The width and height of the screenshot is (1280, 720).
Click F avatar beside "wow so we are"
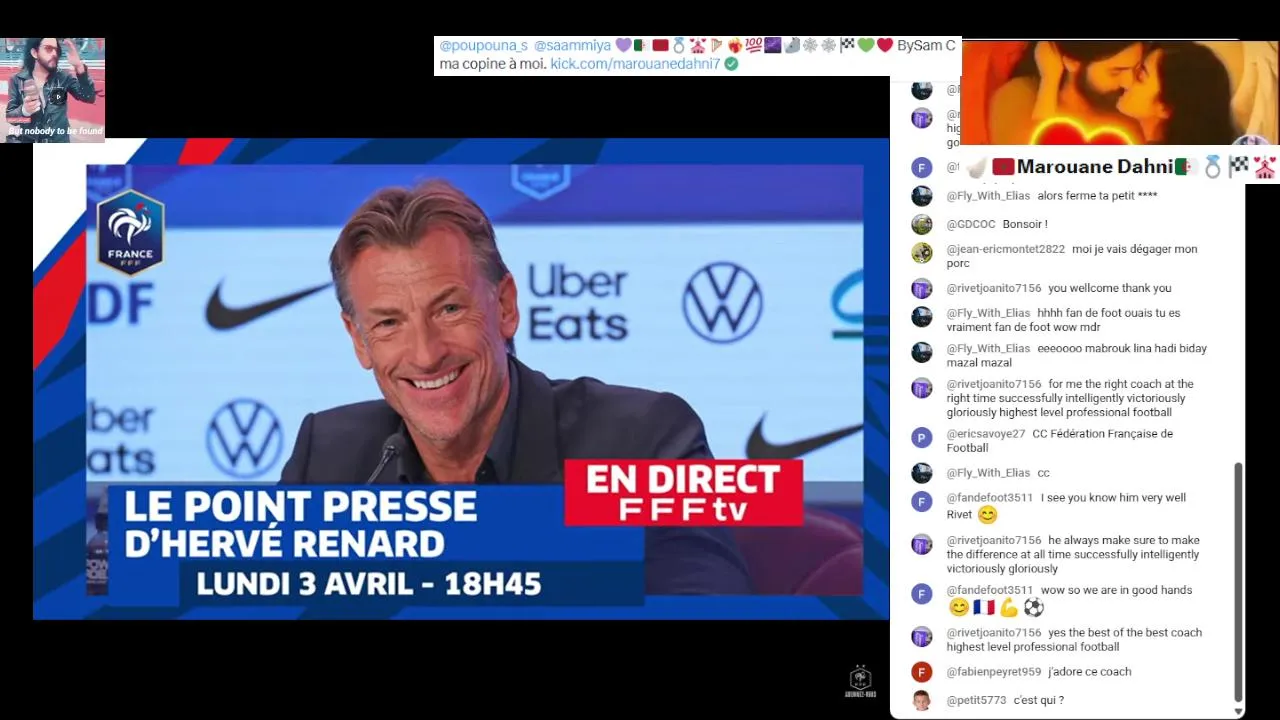[x=922, y=594]
